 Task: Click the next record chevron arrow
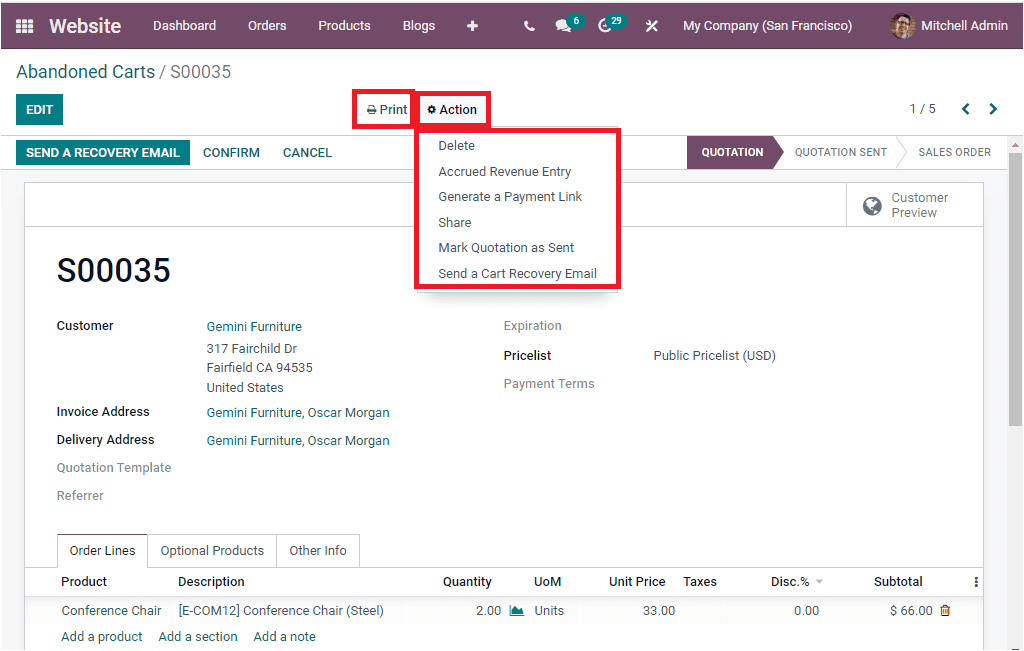(993, 109)
